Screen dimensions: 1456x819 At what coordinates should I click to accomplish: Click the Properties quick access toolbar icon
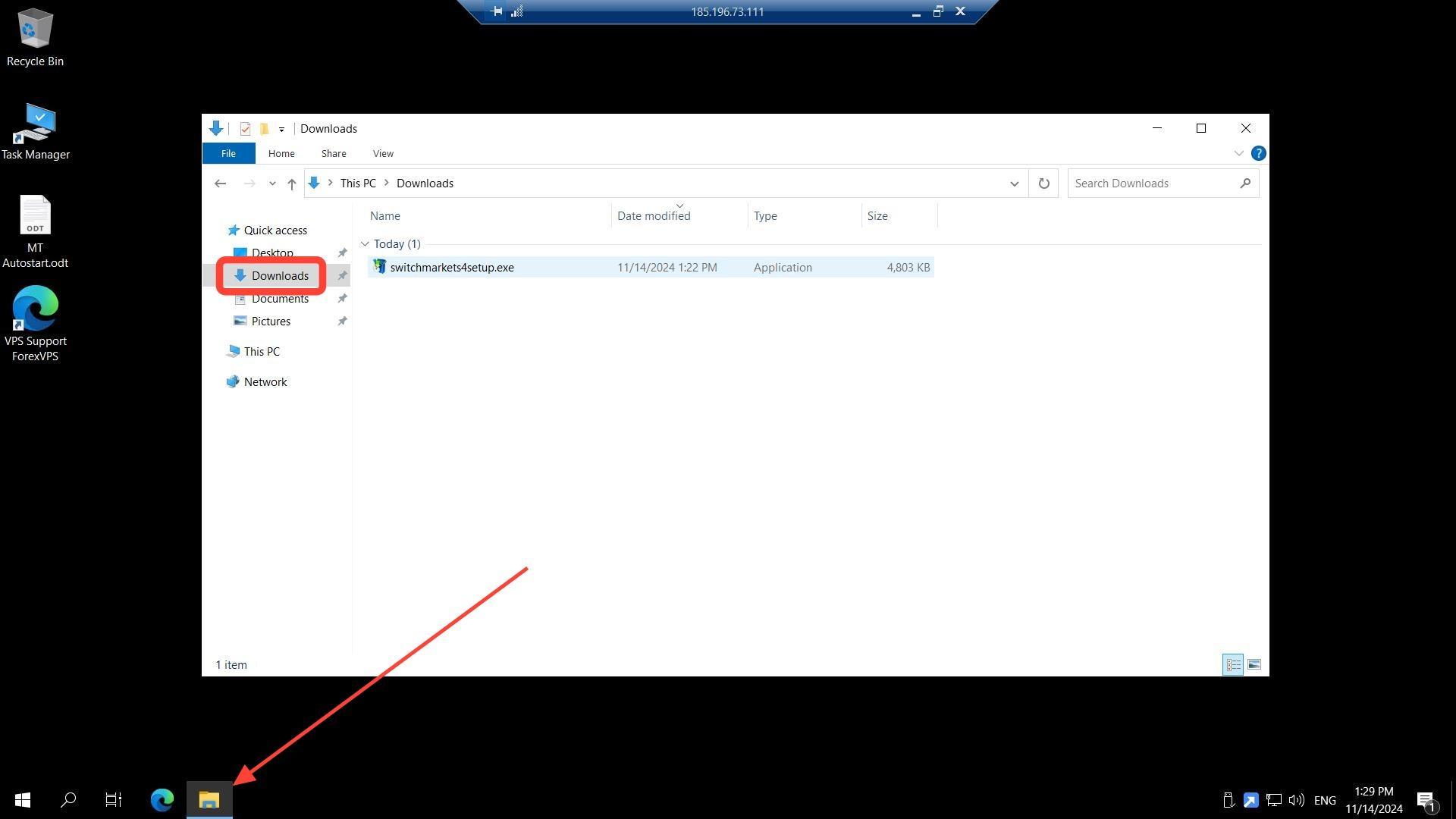tap(245, 129)
